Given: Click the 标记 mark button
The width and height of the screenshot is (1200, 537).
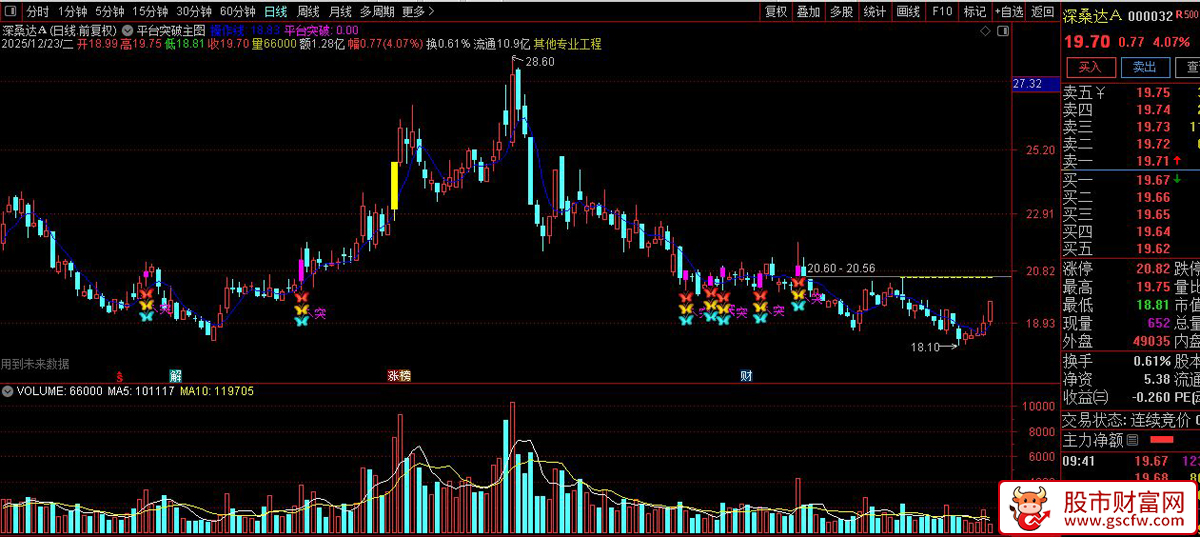Looking at the screenshot, I should click(x=974, y=12).
